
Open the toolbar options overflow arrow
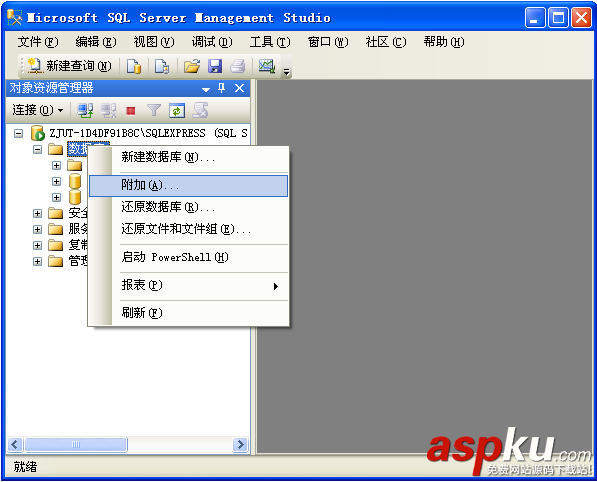coord(286,71)
